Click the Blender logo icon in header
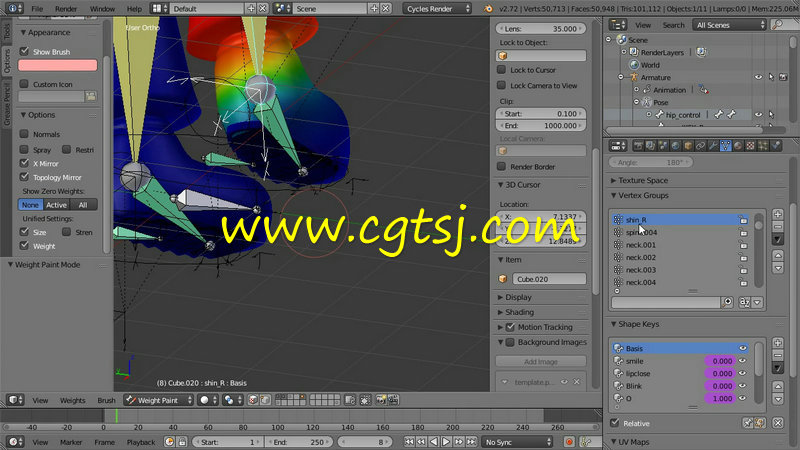 [x=488, y=9]
